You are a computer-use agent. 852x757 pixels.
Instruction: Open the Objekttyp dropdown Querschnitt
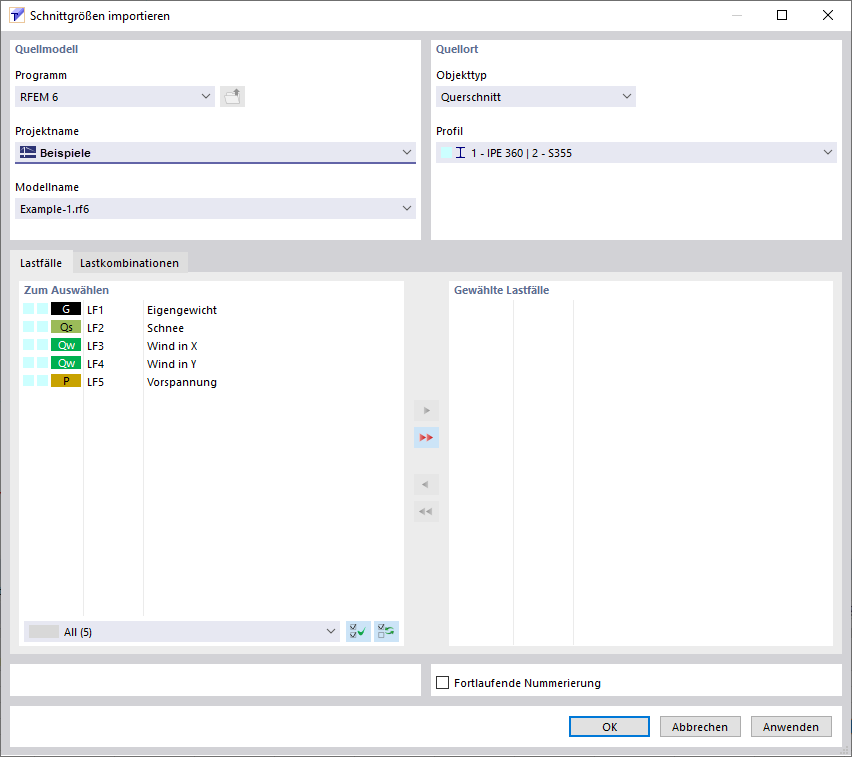coord(536,97)
